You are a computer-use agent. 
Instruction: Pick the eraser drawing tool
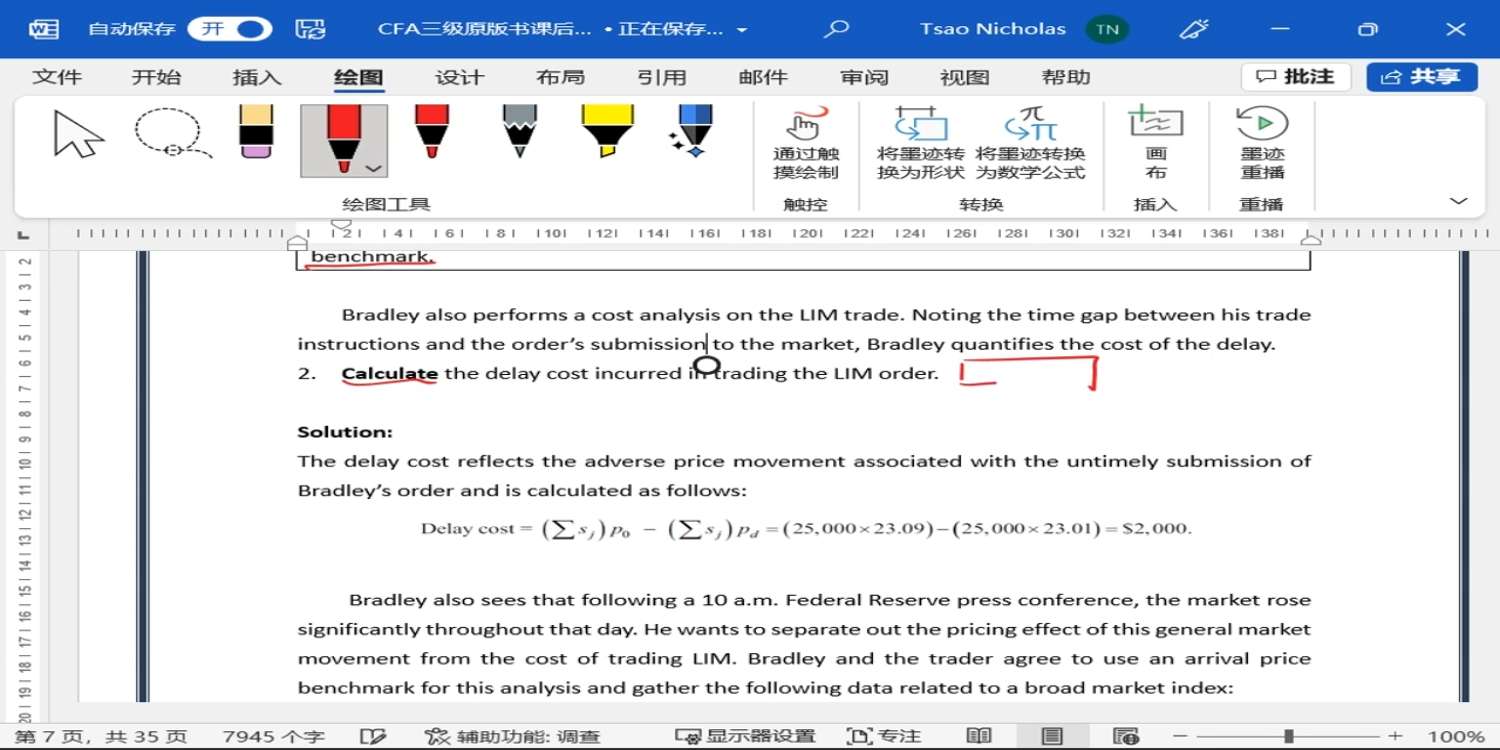click(x=257, y=132)
